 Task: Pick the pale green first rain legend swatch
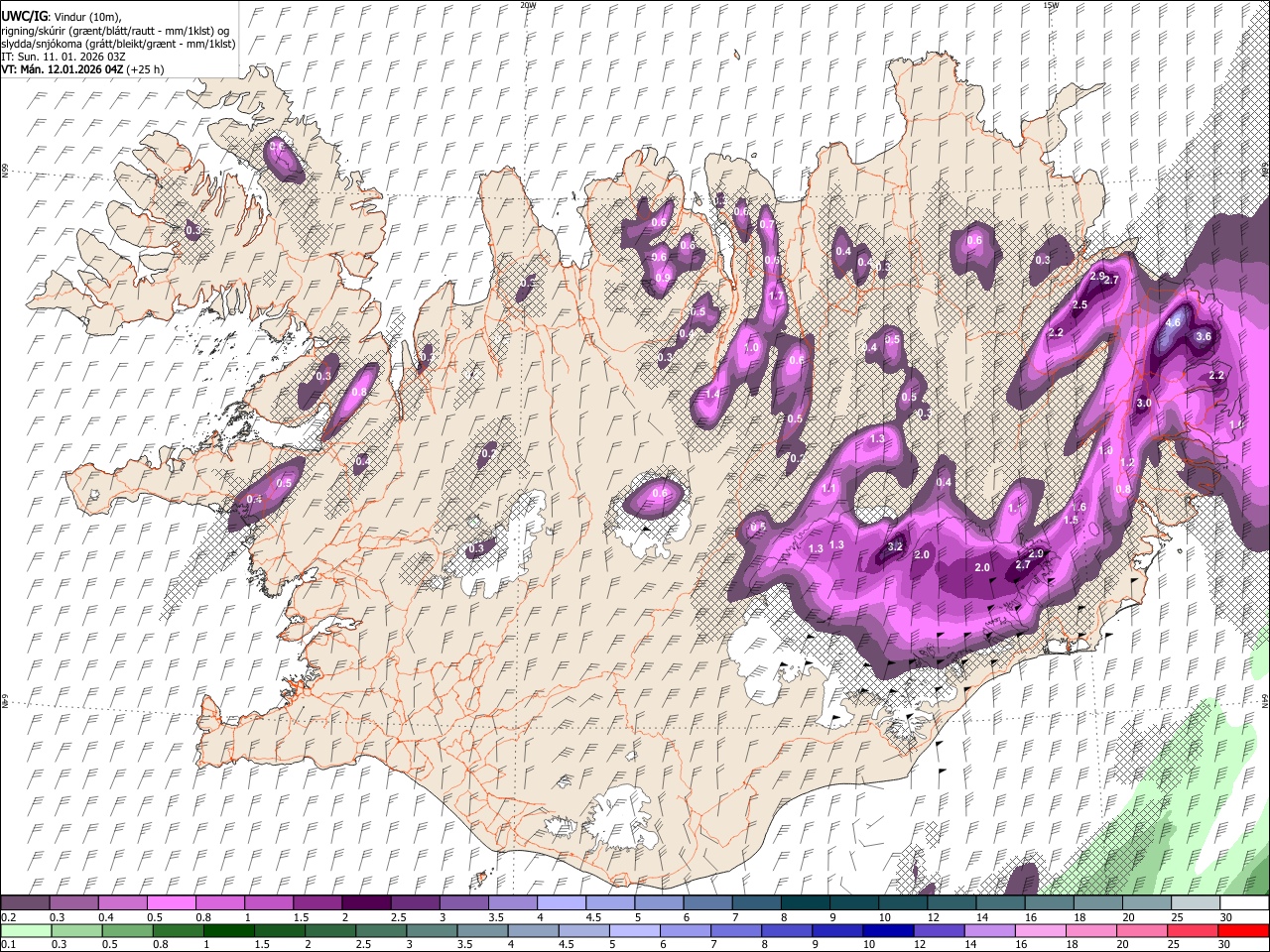point(25,930)
